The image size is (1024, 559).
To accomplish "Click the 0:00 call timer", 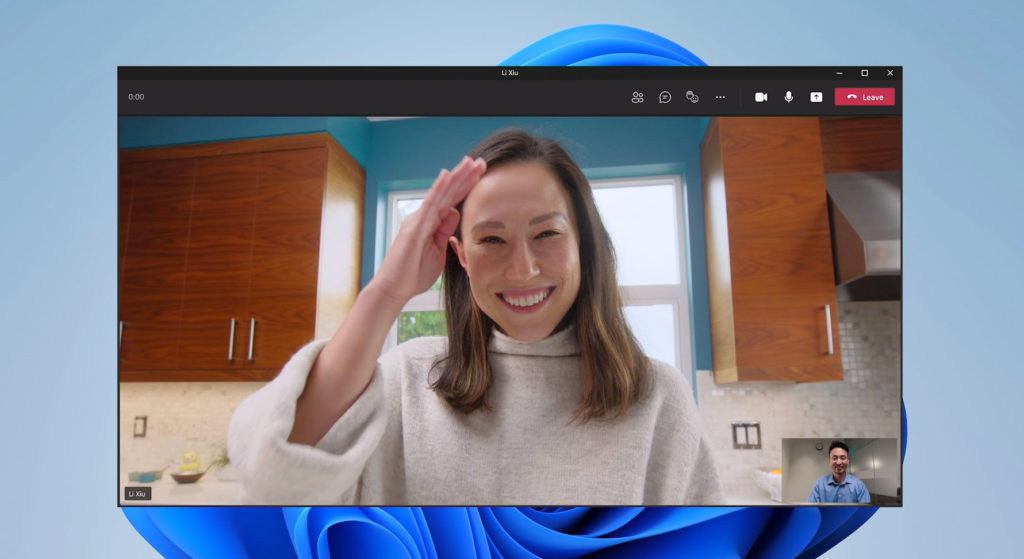I will point(136,97).
